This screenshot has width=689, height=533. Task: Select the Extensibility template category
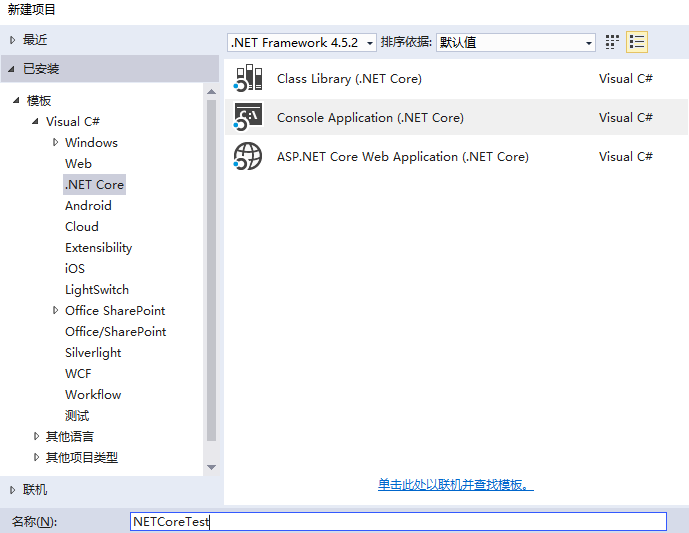98,248
